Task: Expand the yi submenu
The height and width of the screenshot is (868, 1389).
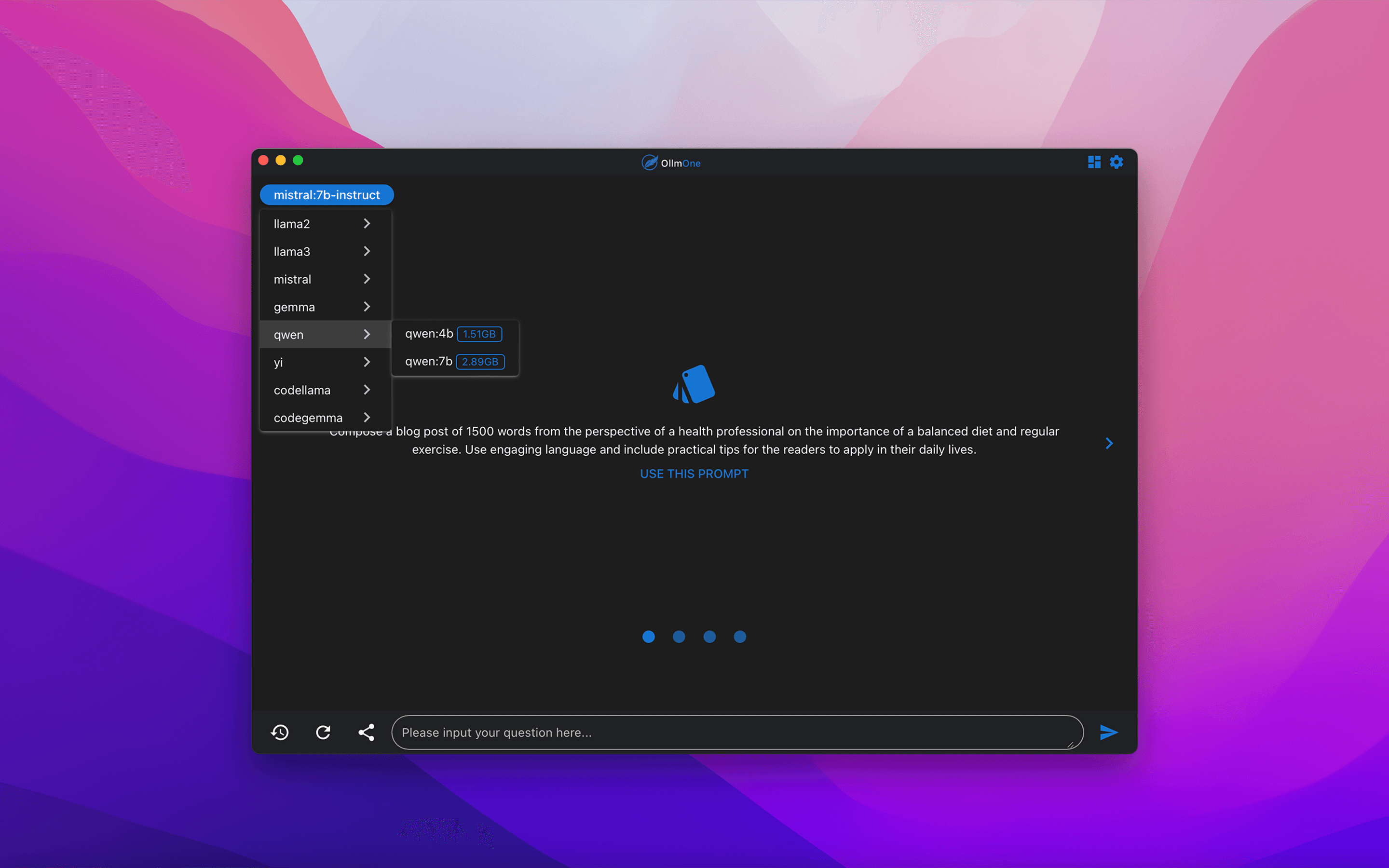Action: pyautogui.click(x=326, y=362)
